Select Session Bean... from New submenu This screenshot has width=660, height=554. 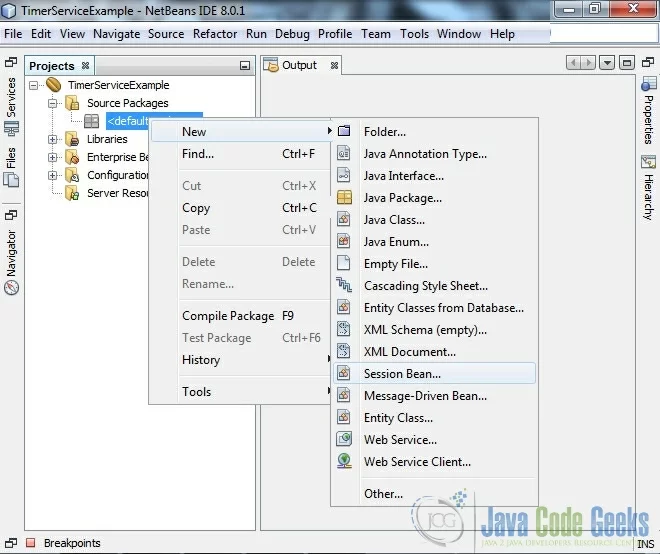click(x=434, y=373)
